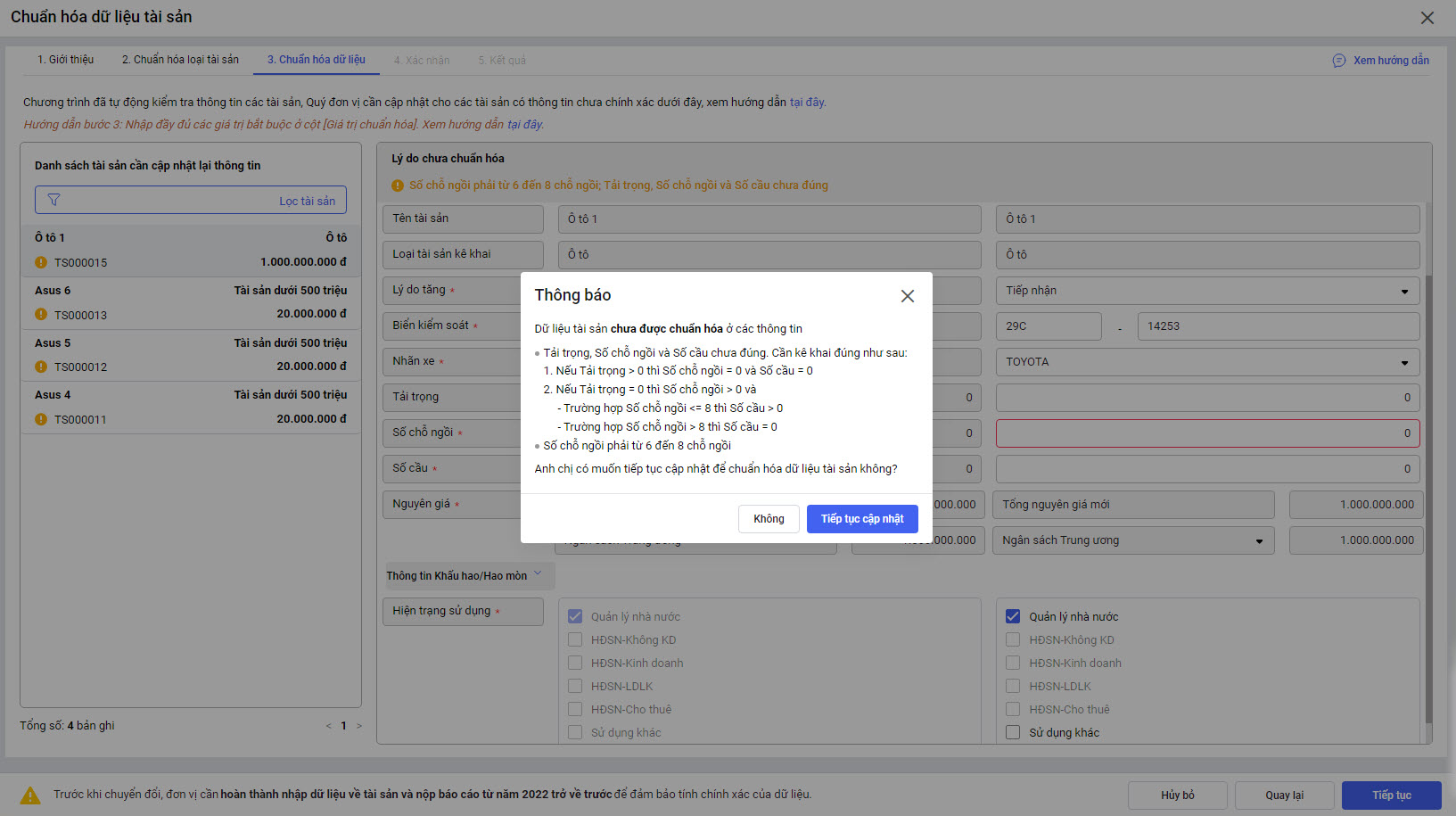Click the highlighted Số chỗ ngồi input field
This screenshot has width=1456, height=816.
tap(1206, 433)
